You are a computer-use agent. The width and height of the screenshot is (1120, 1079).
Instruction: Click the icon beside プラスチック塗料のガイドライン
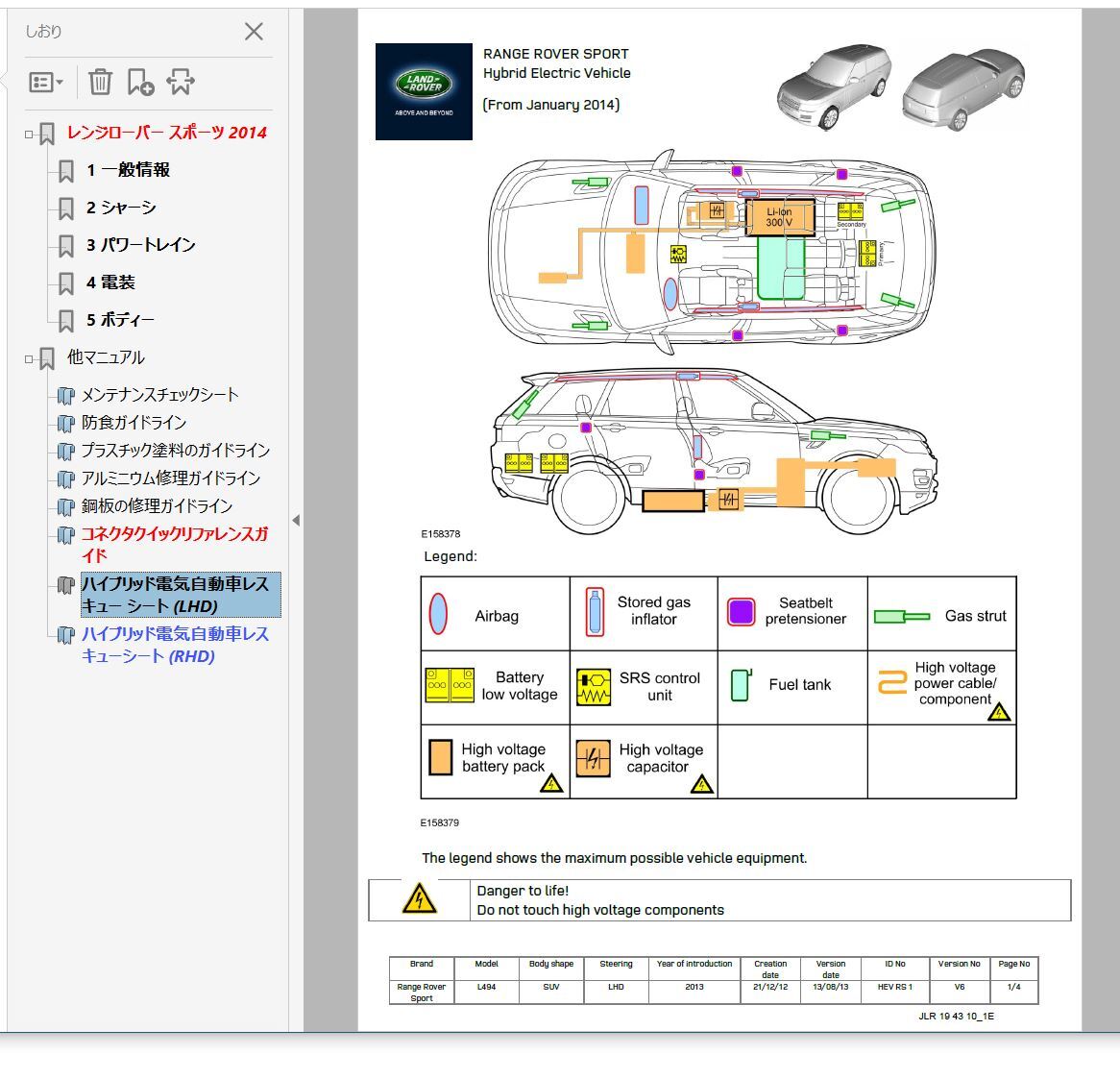coord(65,452)
